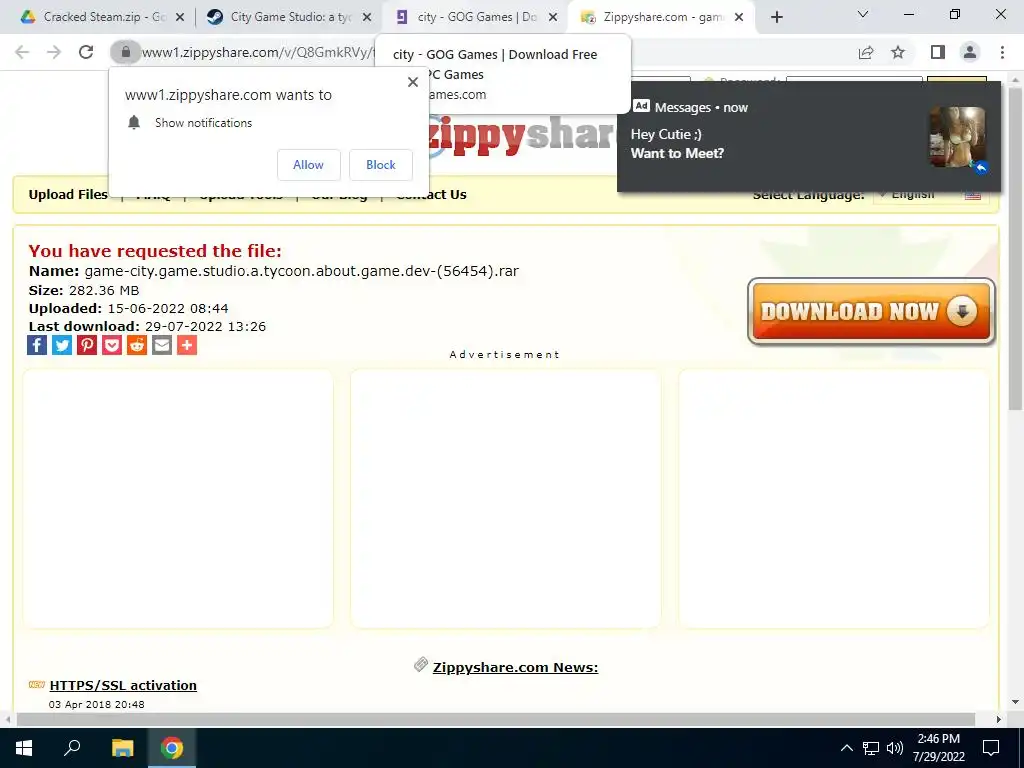Open network status tray icon
Screen dimensions: 1024x768
tap(871, 748)
